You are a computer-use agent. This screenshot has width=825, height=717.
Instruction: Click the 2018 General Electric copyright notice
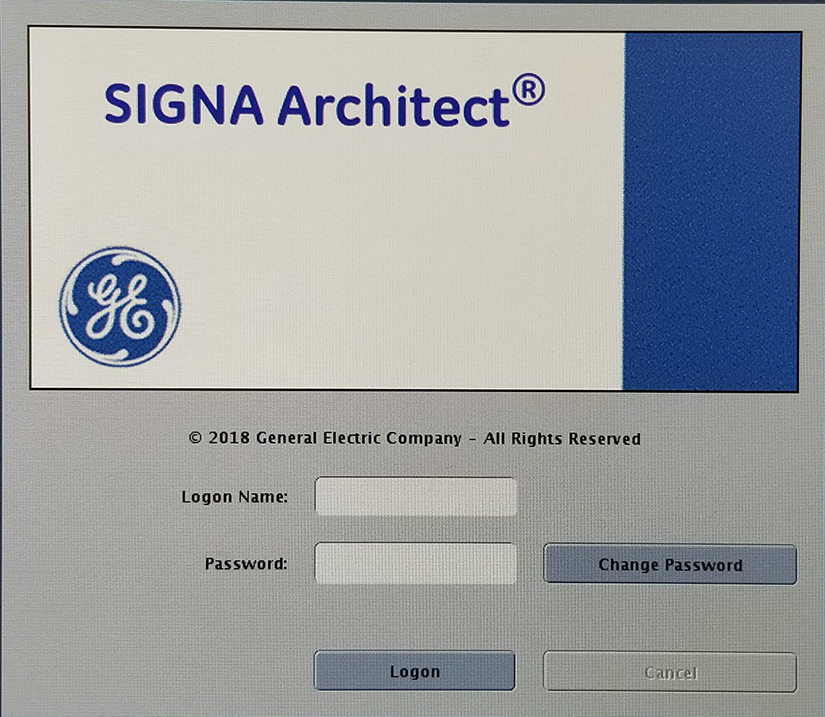[x=415, y=438]
